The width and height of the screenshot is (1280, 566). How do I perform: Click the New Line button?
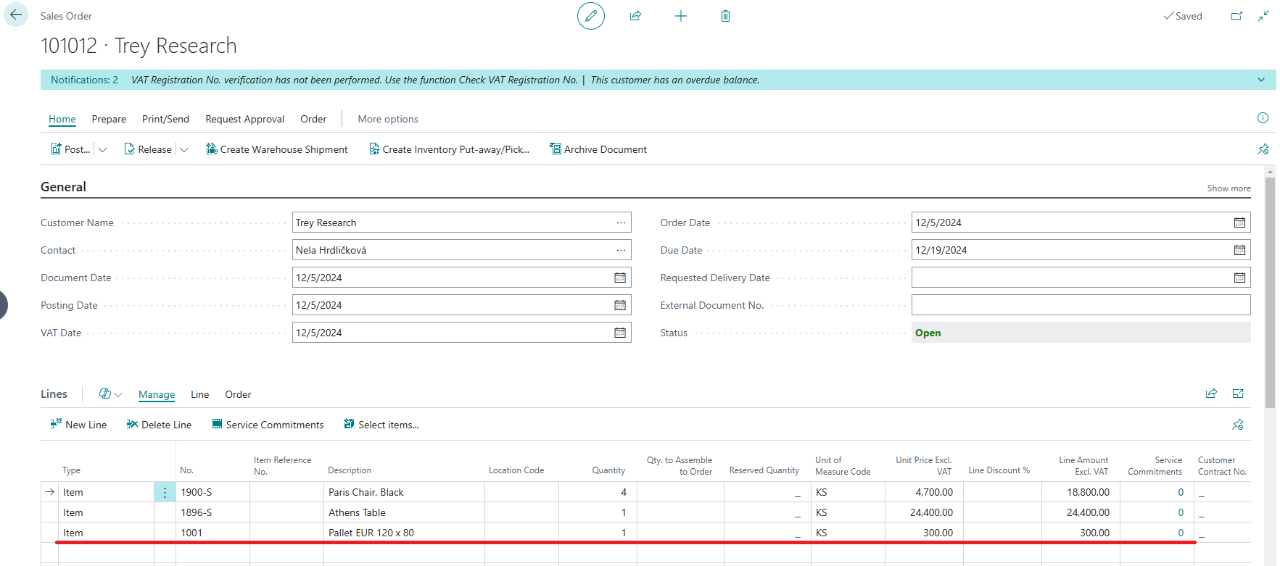tap(78, 425)
